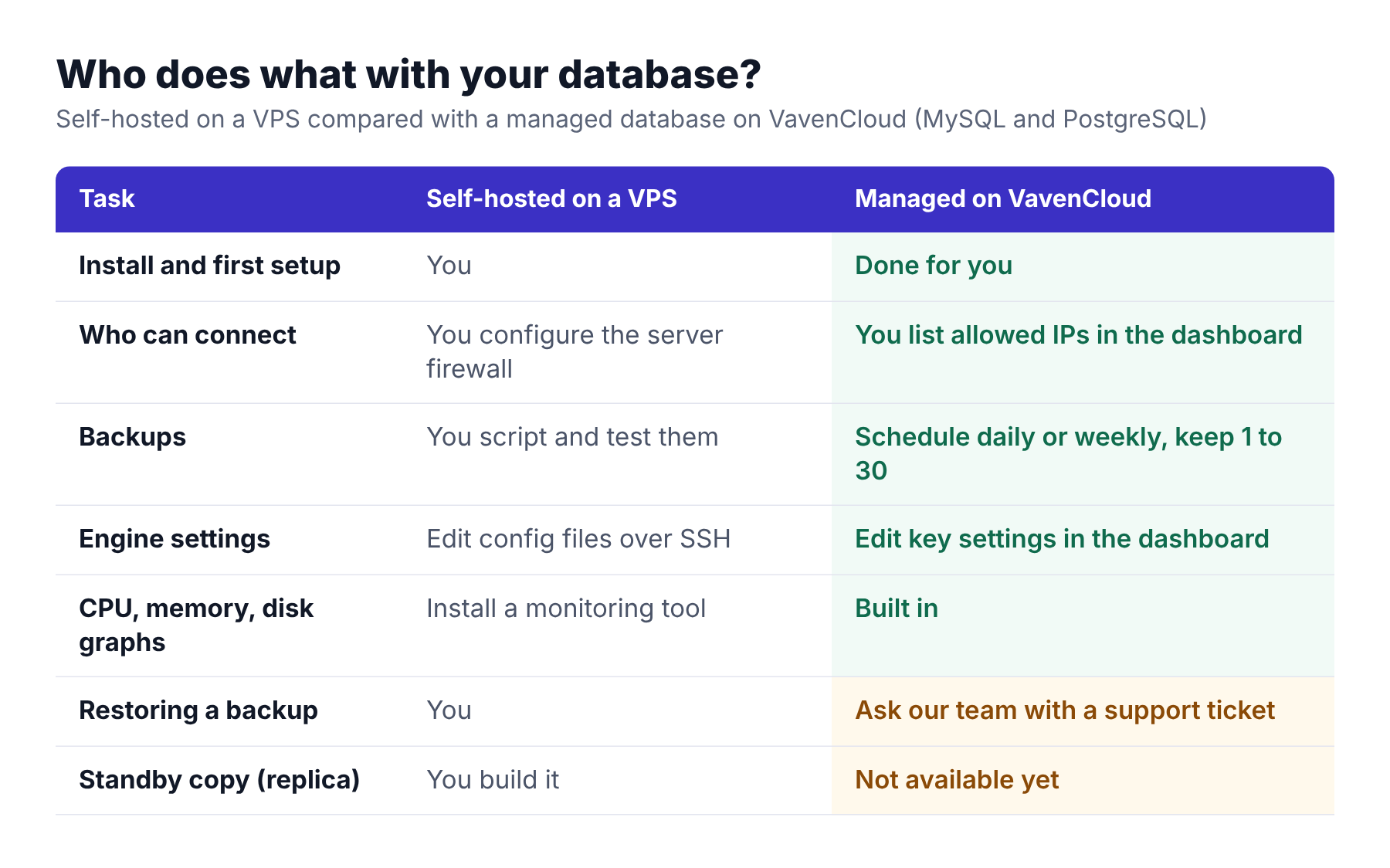This screenshot has width=1390, height=868.
Task: Click "Ask our team with a support ticket"
Action: click(x=1064, y=710)
